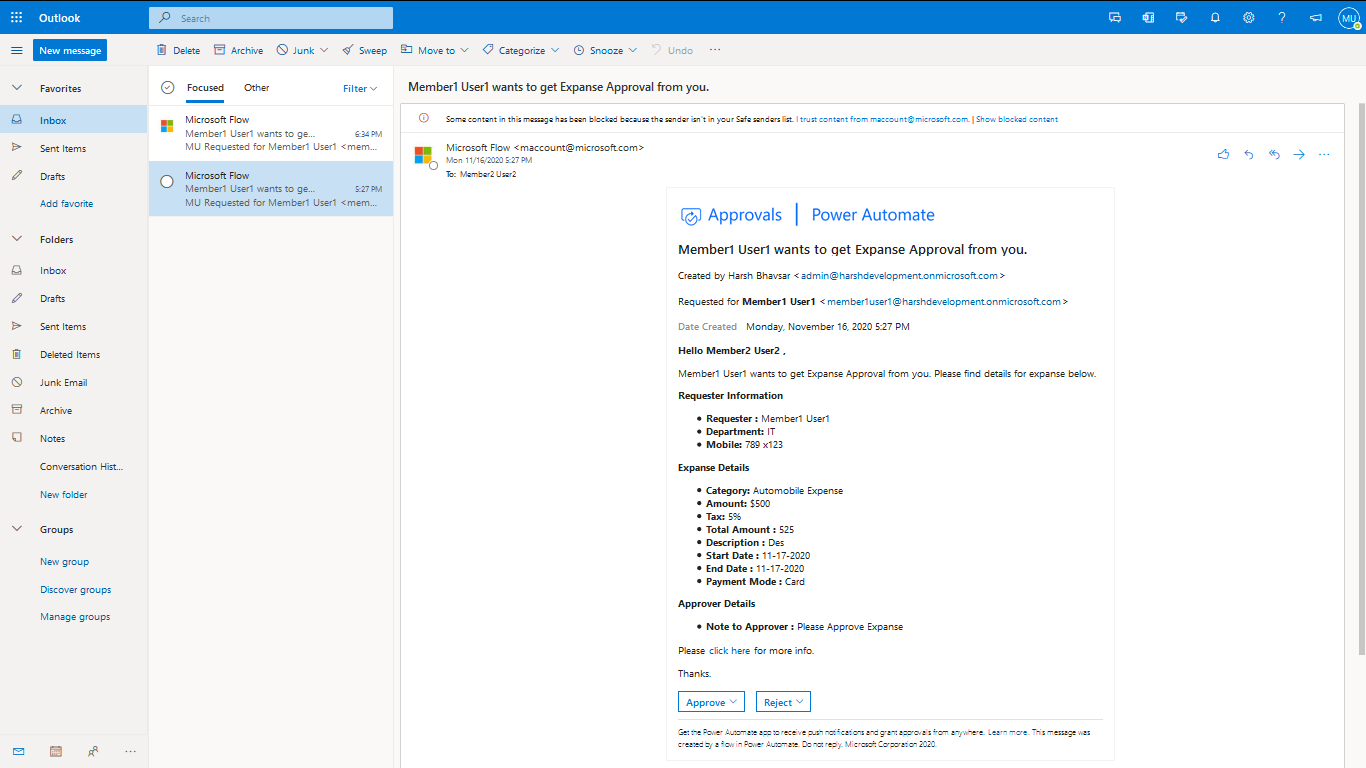Open notifications bell icon
This screenshot has width=1366, height=768.
[1215, 18]
